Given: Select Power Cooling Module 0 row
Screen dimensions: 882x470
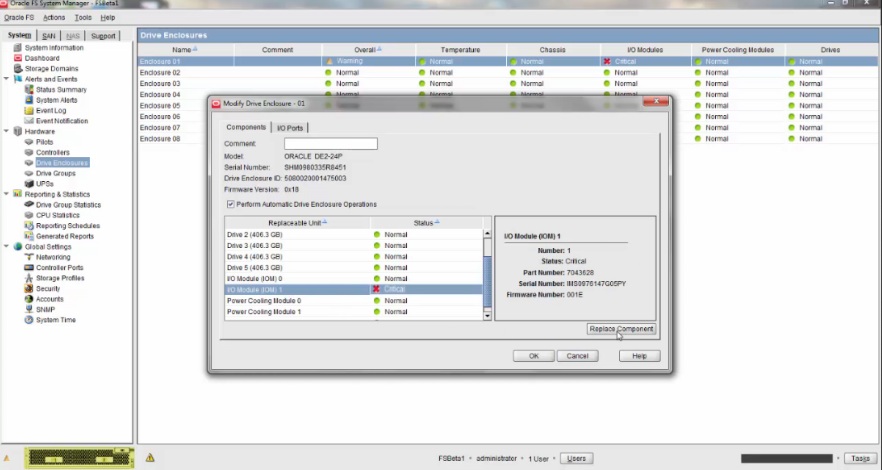Looking at the screenshot, I should 296,300.
